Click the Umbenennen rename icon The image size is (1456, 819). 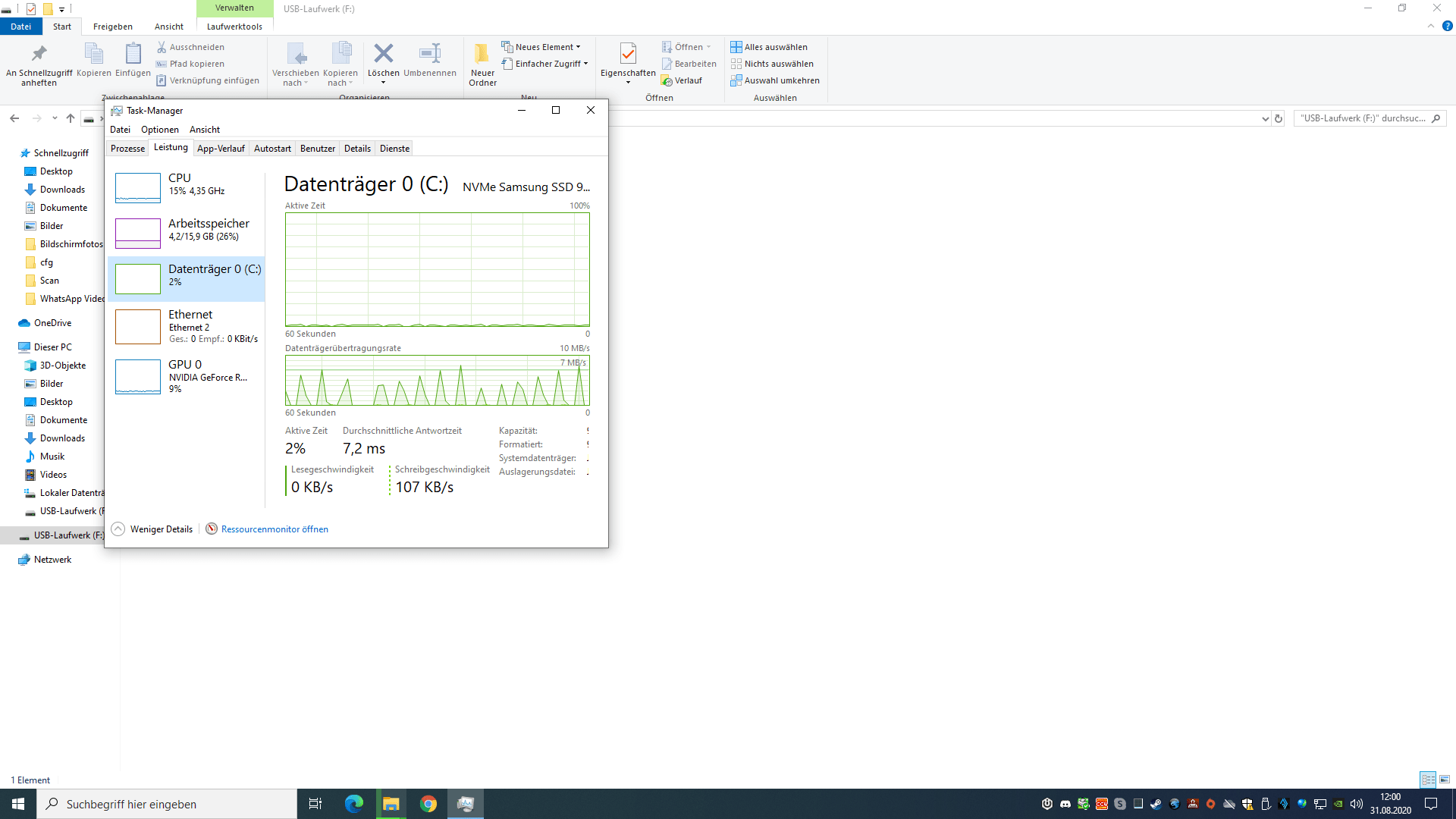pos(430,53)
